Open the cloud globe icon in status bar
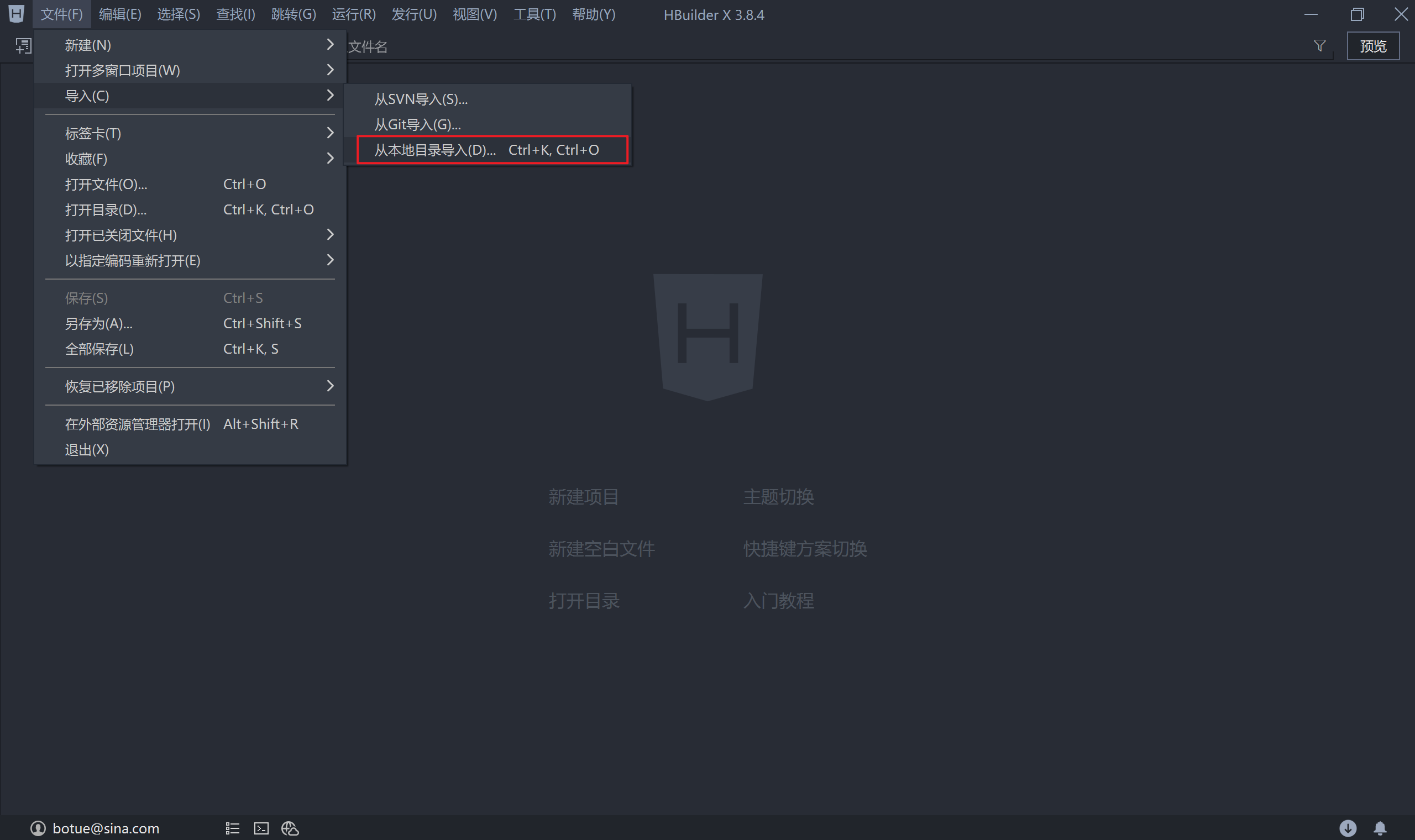This screenshot has height=840, width=1415. (x=290, y=829)
